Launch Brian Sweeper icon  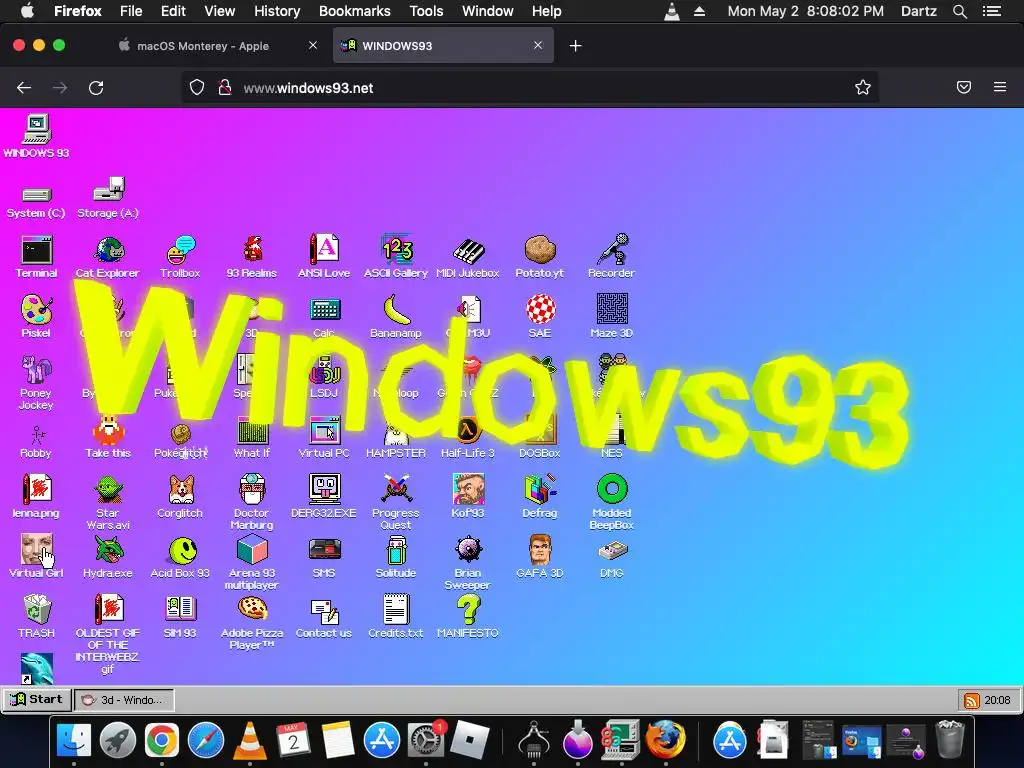point(468,550)
